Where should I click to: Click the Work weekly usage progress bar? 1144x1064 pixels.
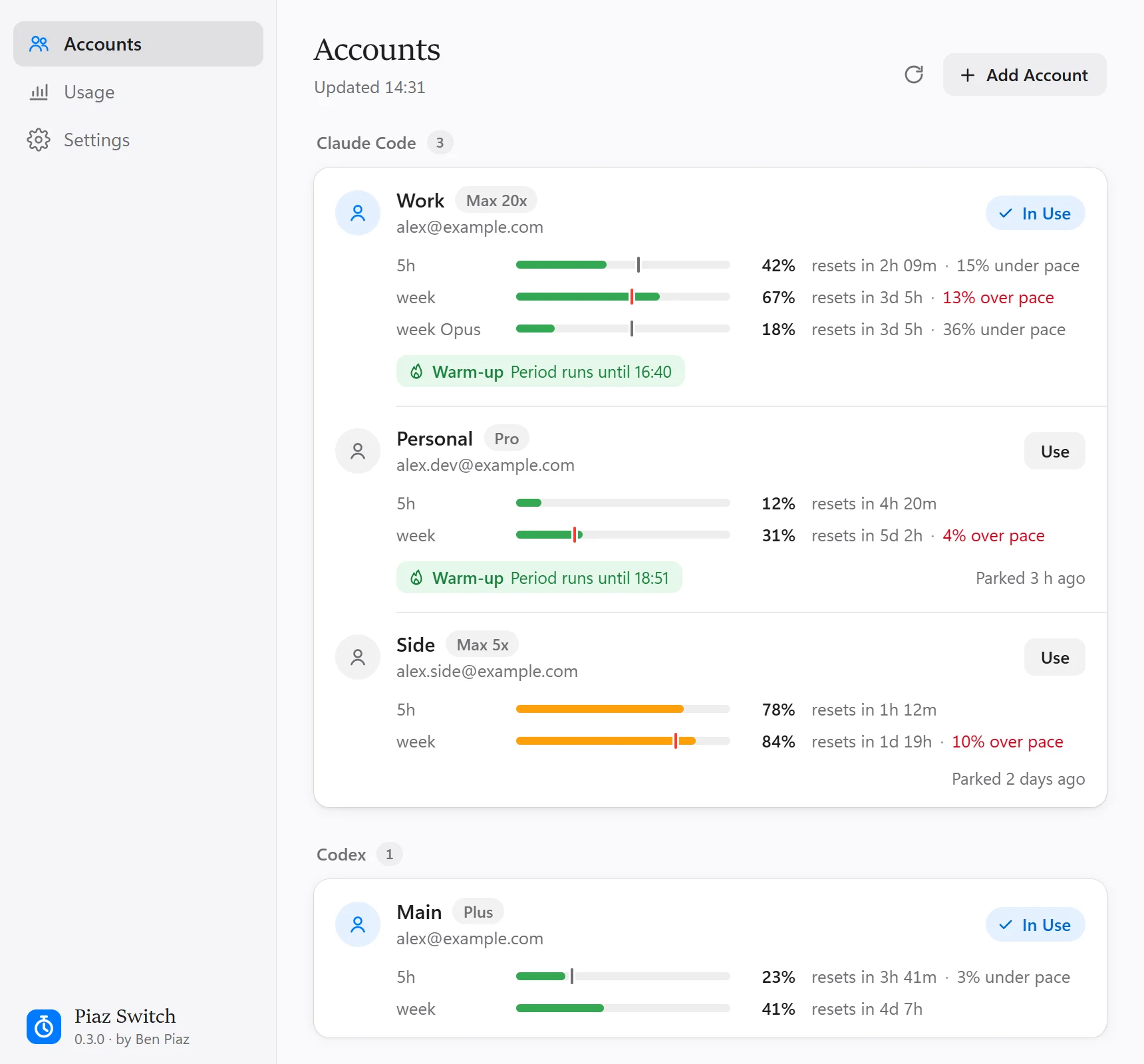[623, 297]
